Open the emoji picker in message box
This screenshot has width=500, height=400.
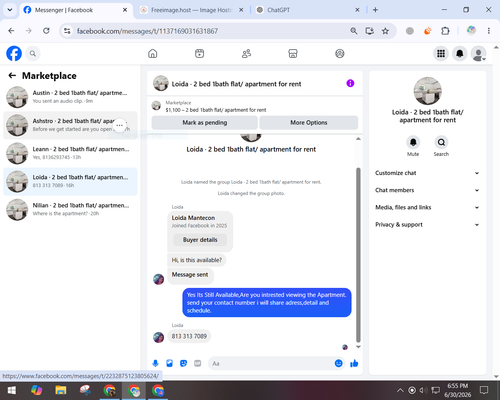tap(338, 363)
